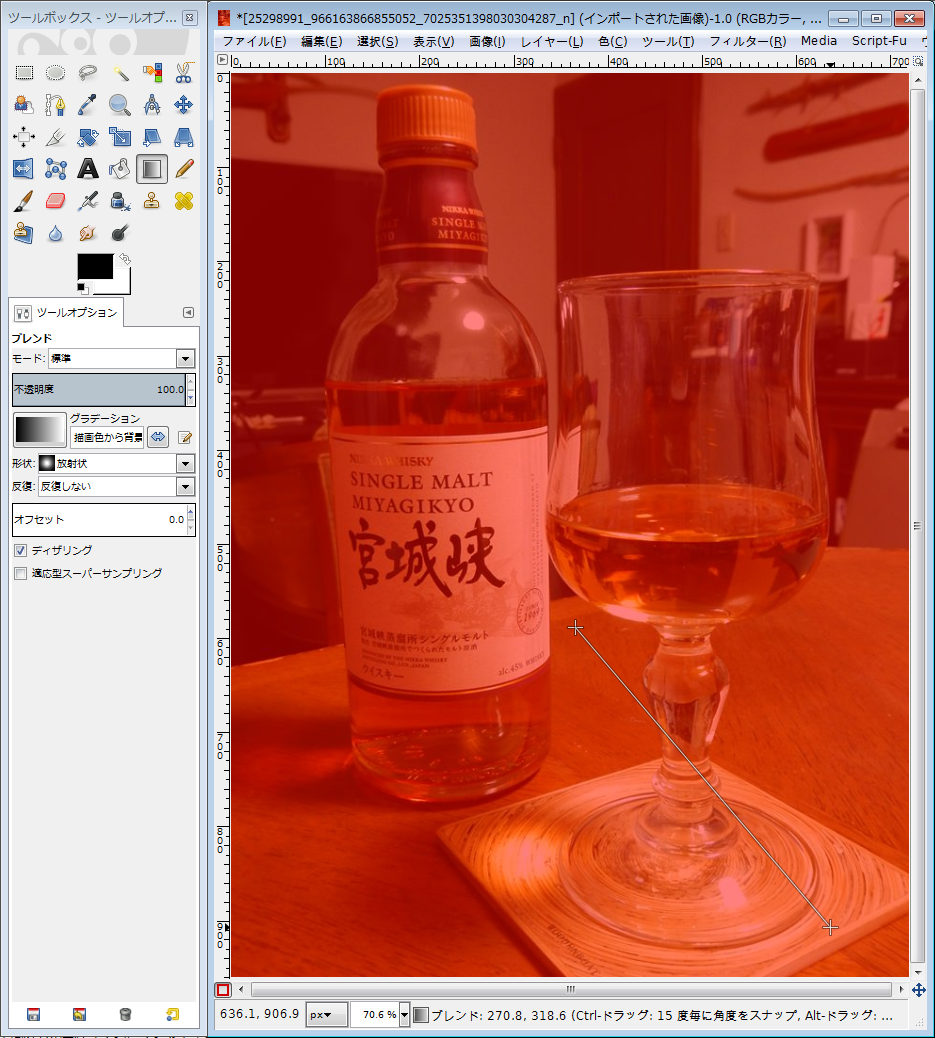Select the yellow Heal bandage tool
Viewport: 935px width, 1038px height.
point(184,201)
